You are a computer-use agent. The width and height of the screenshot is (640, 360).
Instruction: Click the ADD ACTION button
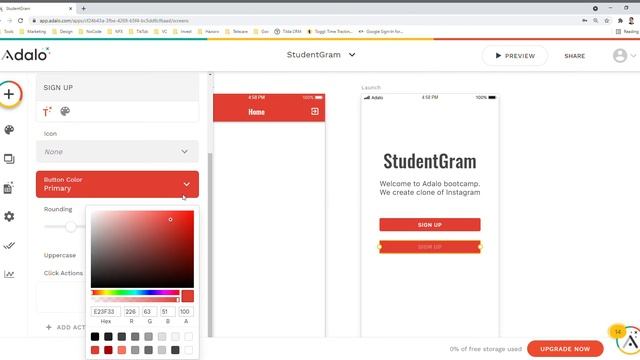pyautogui.click(x=65, y=327)
